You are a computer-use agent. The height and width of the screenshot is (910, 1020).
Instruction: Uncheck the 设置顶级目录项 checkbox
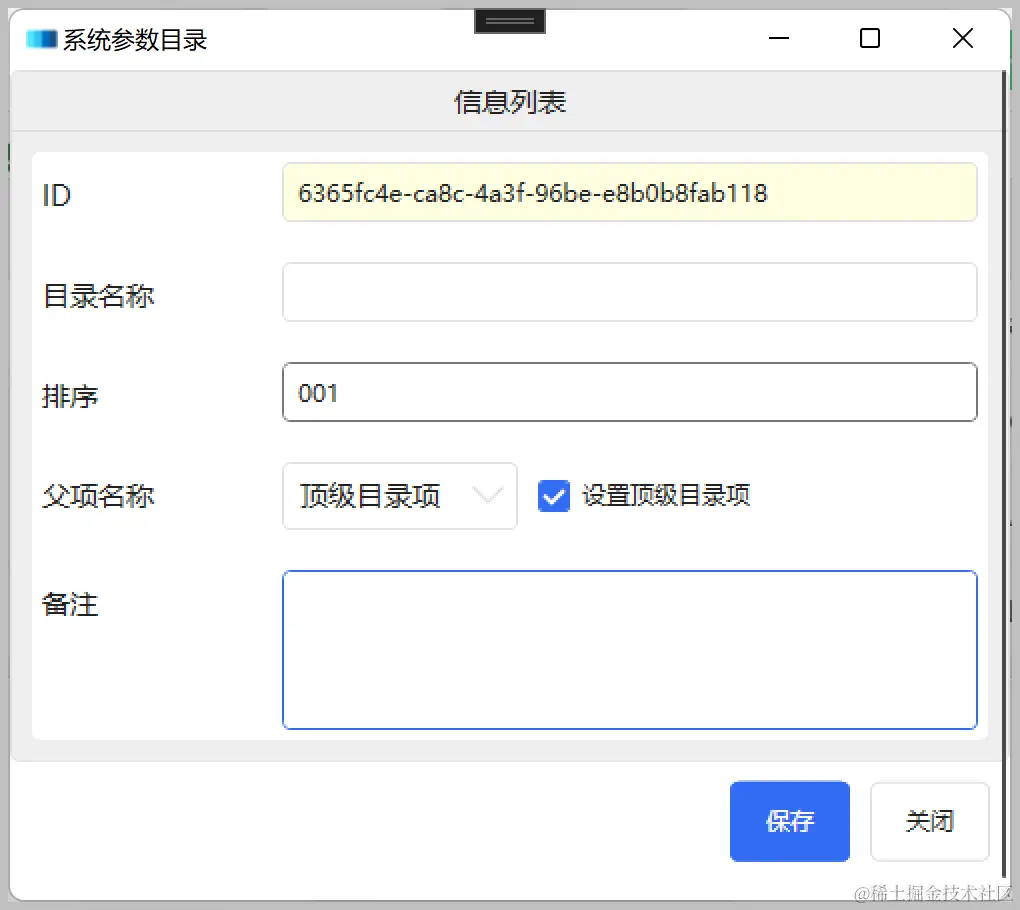(554, 496)
